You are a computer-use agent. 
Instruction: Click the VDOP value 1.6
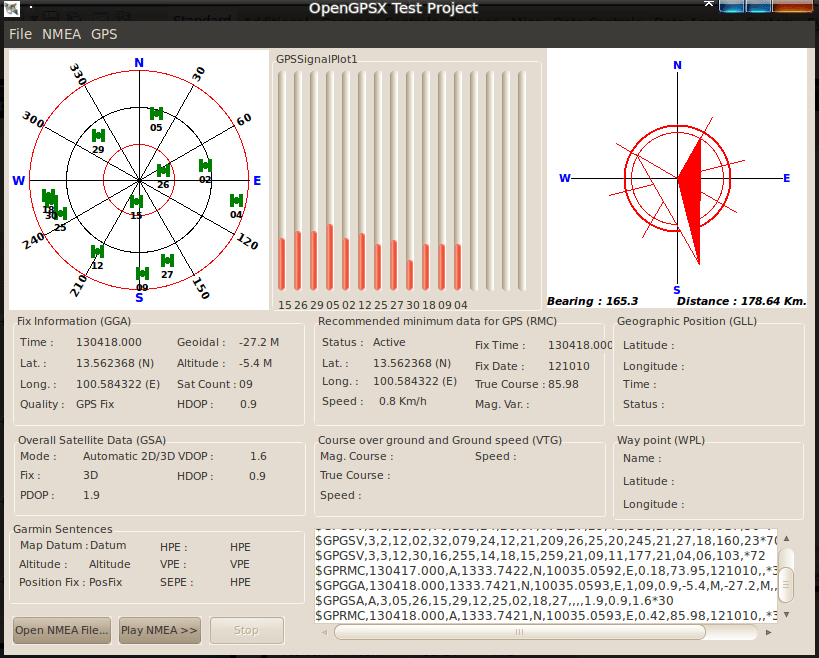click(259, 456)
